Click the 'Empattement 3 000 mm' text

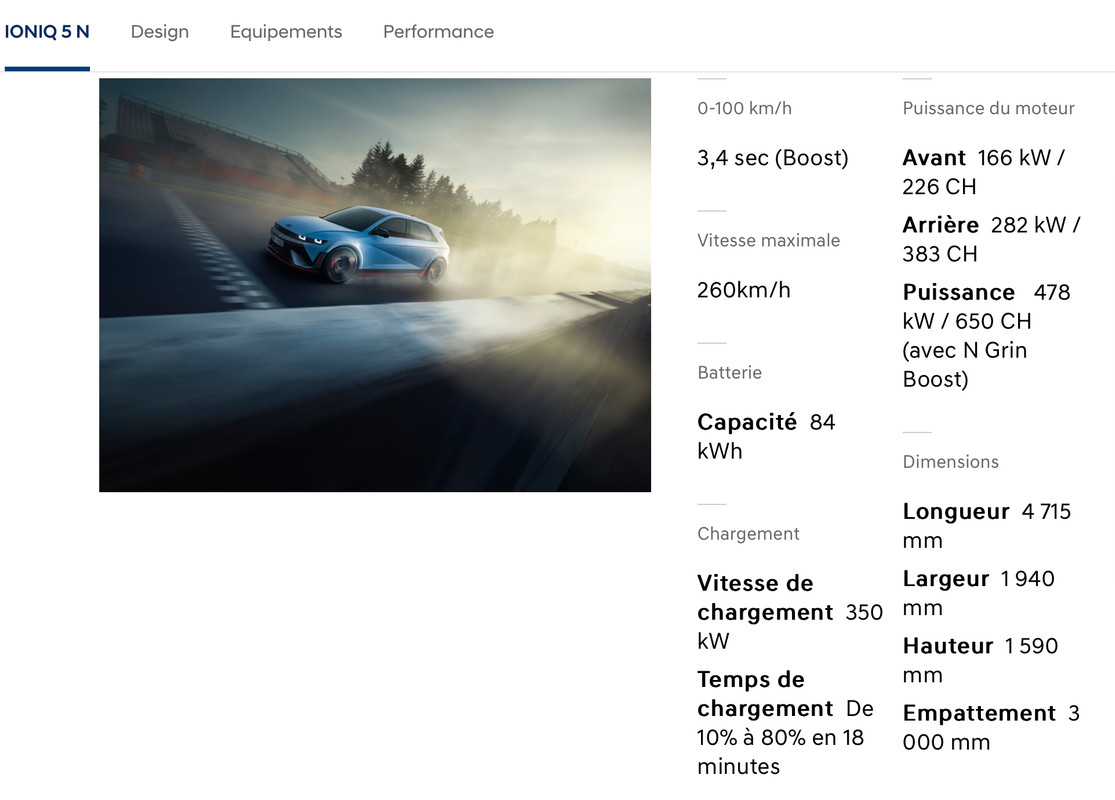pos(991,727)
